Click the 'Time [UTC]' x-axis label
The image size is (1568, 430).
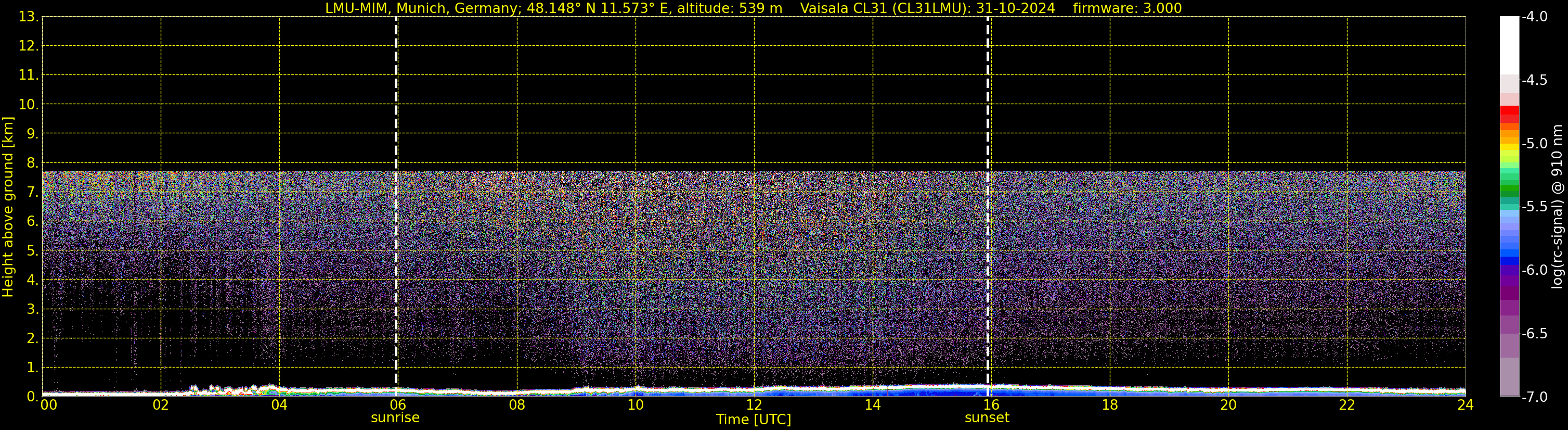point(753,420)
